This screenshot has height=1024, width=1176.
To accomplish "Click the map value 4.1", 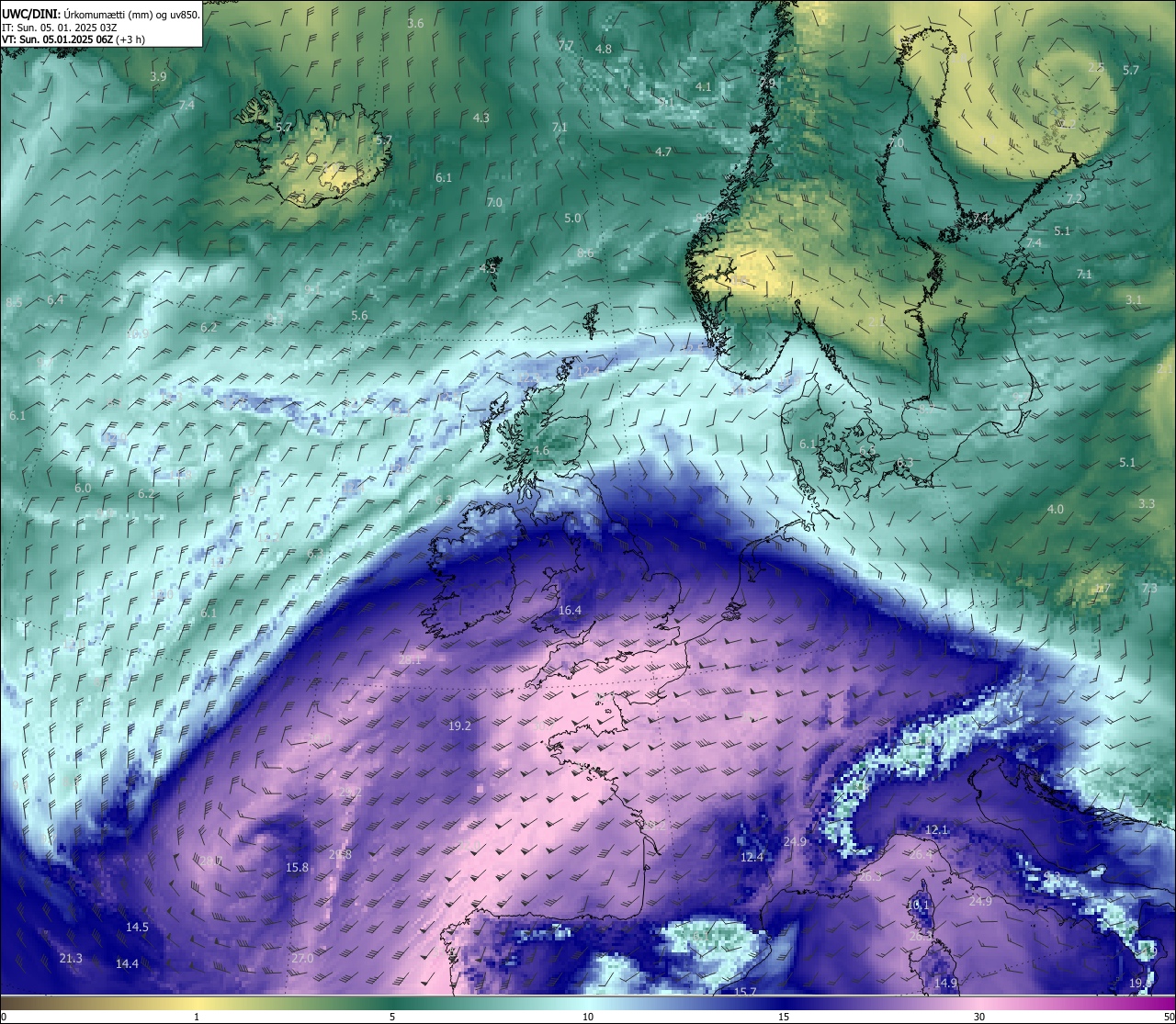I will pyautogui.click(x=703, y=87).
